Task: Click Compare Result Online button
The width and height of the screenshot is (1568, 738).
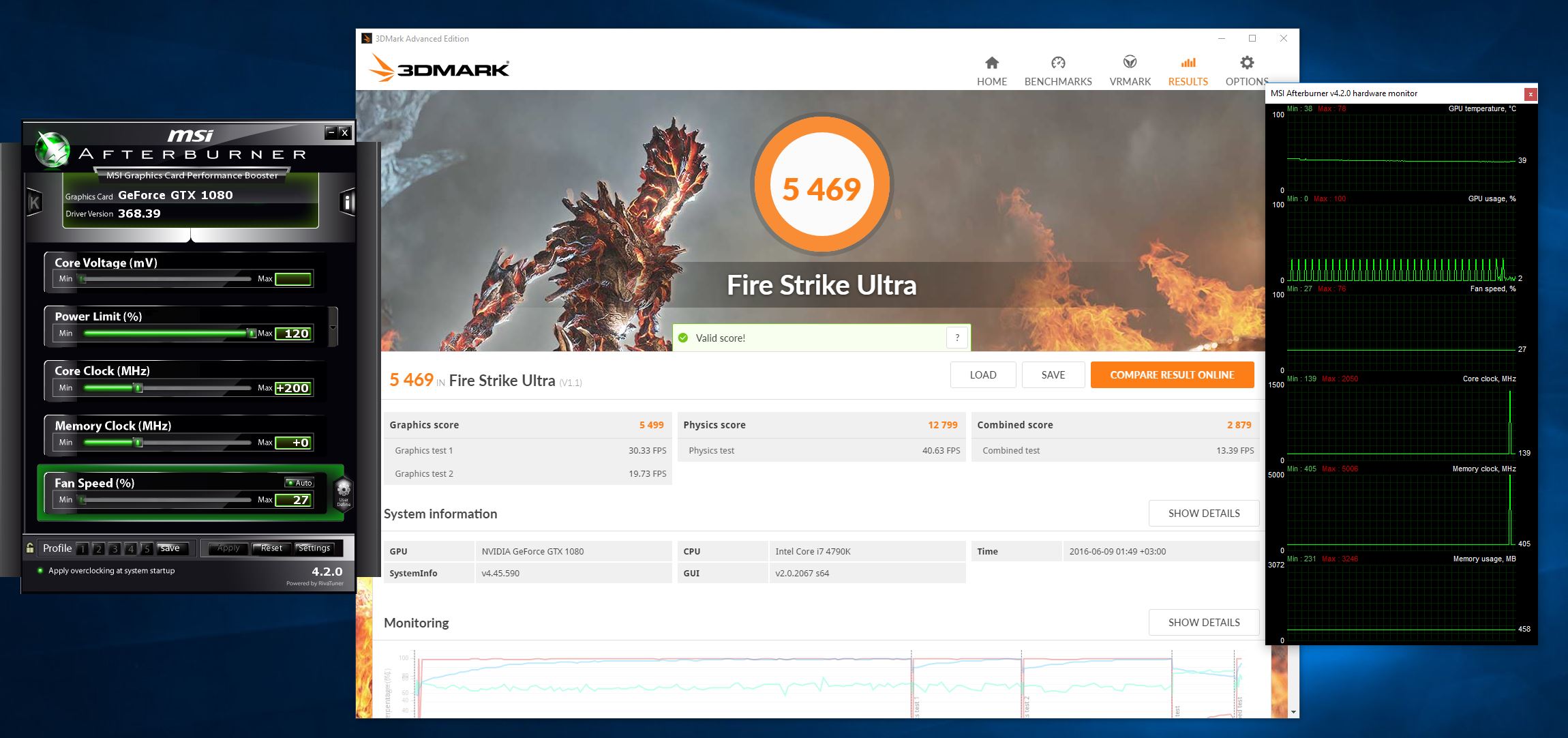Action: tap(1171, 375)
